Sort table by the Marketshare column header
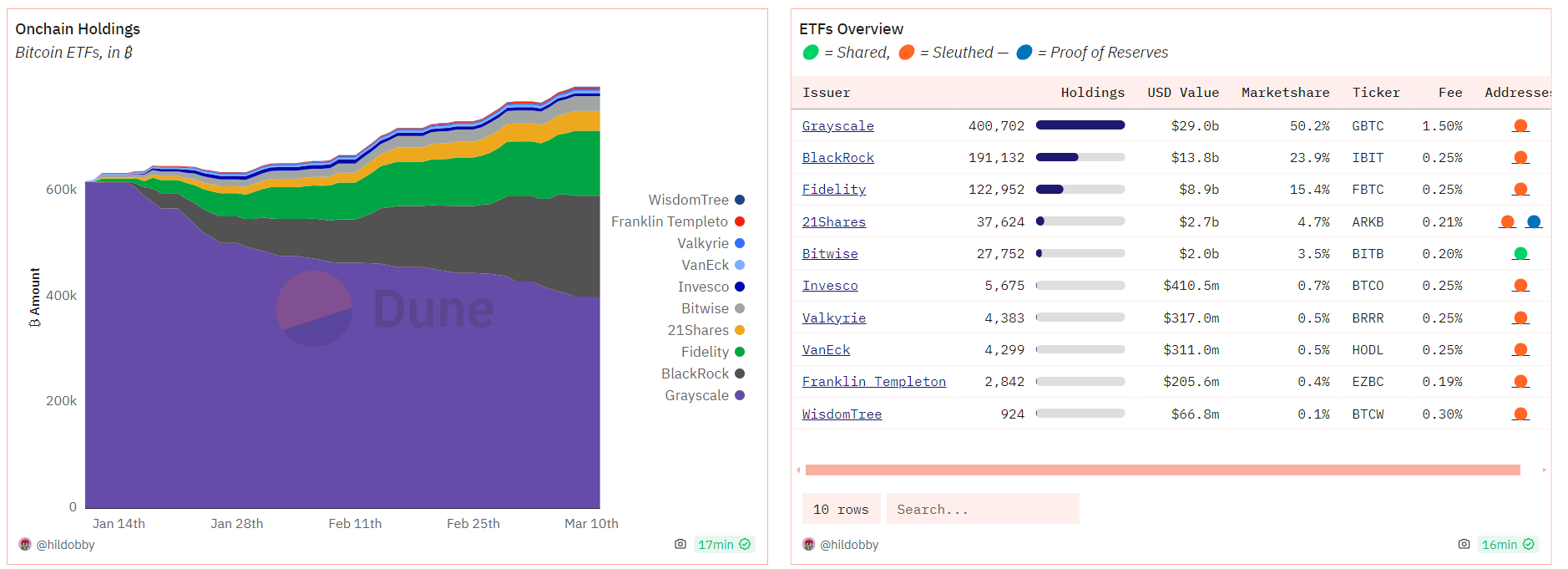 coord(1285,93)
